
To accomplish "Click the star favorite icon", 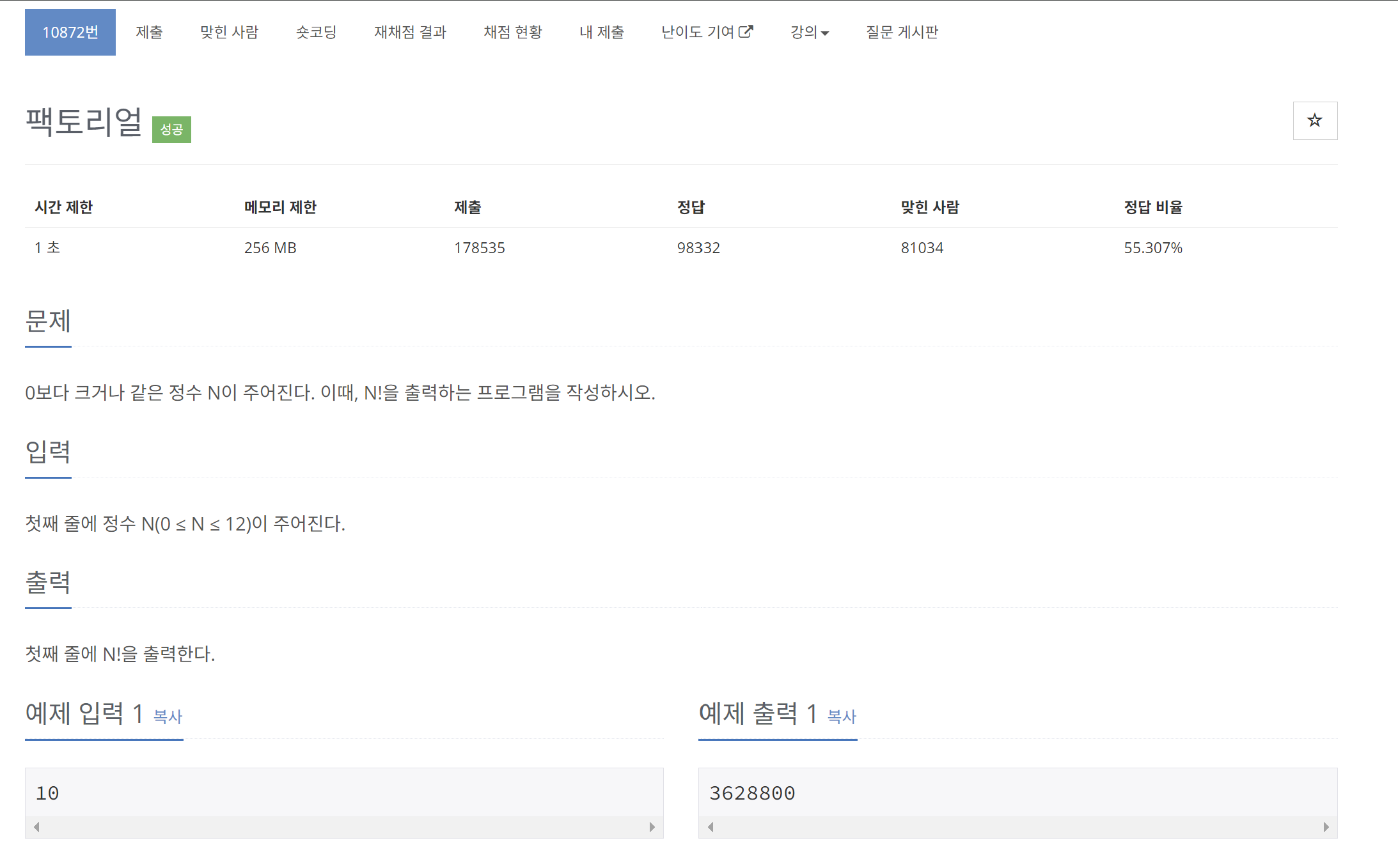I will 1314,121.
